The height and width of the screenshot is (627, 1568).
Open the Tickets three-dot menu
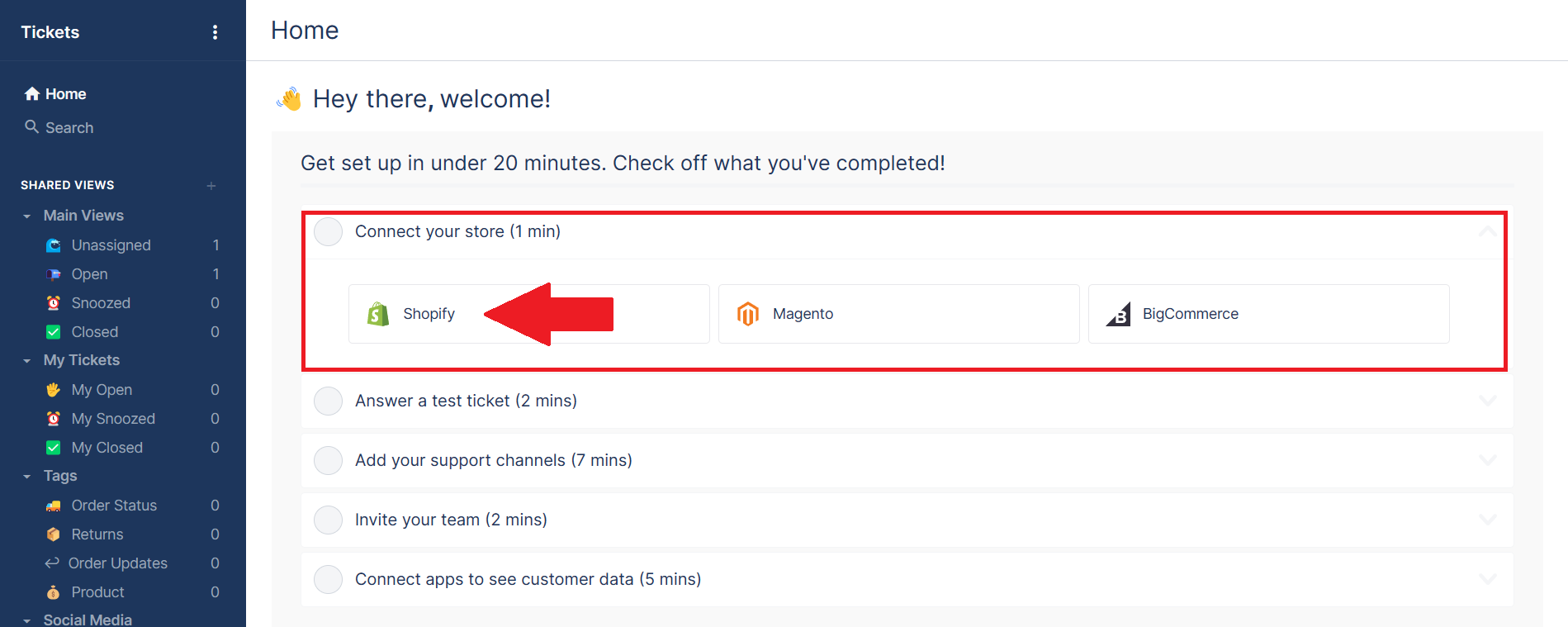[215, 32]
